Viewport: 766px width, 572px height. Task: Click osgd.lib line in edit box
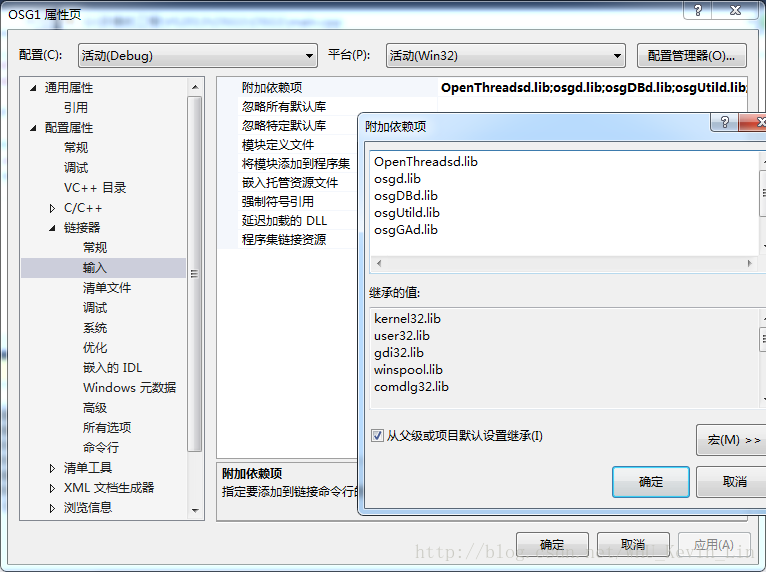coord(397,179)
